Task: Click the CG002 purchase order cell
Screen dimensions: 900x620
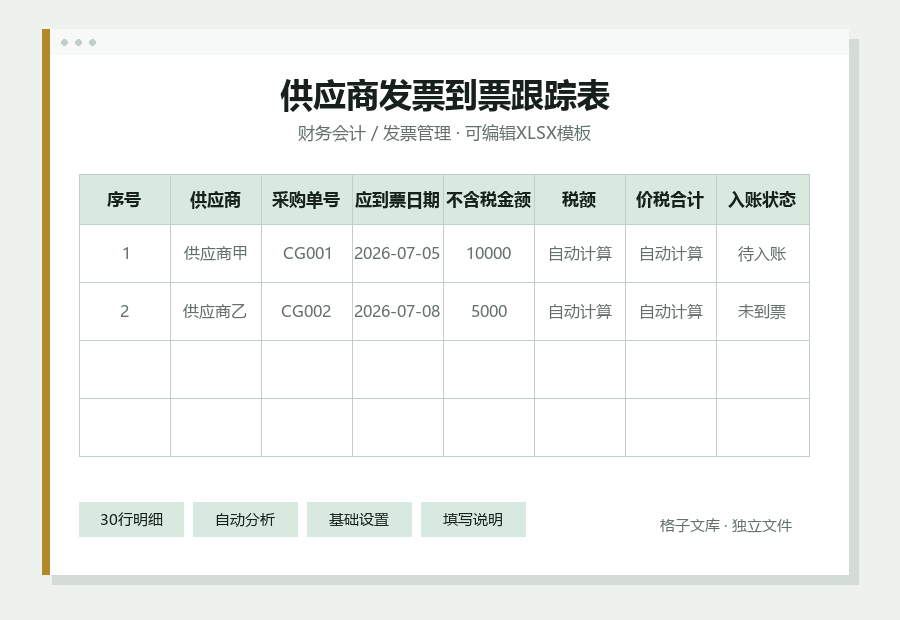Action: click(307, 312)
